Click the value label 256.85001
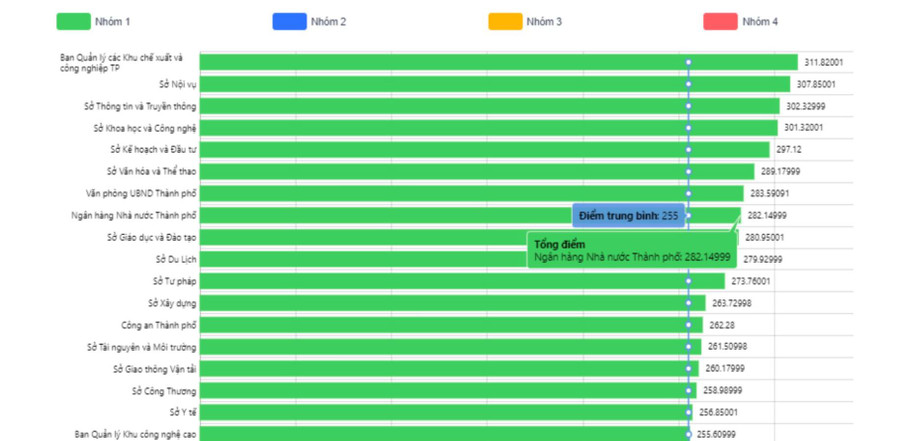900x441 pixels. [719, 412]
